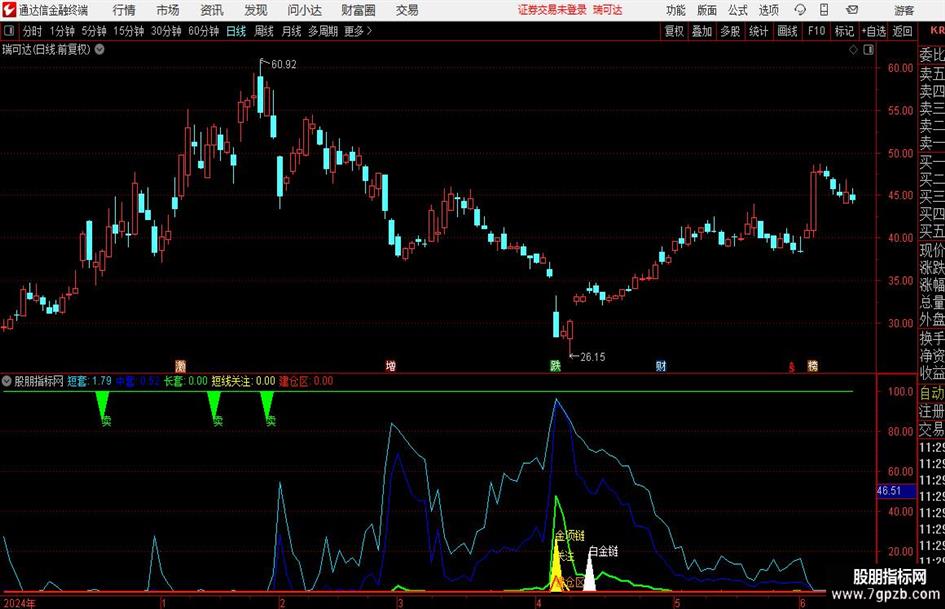
Task: Click the 标记 mark button
Action: coord(844,31)
